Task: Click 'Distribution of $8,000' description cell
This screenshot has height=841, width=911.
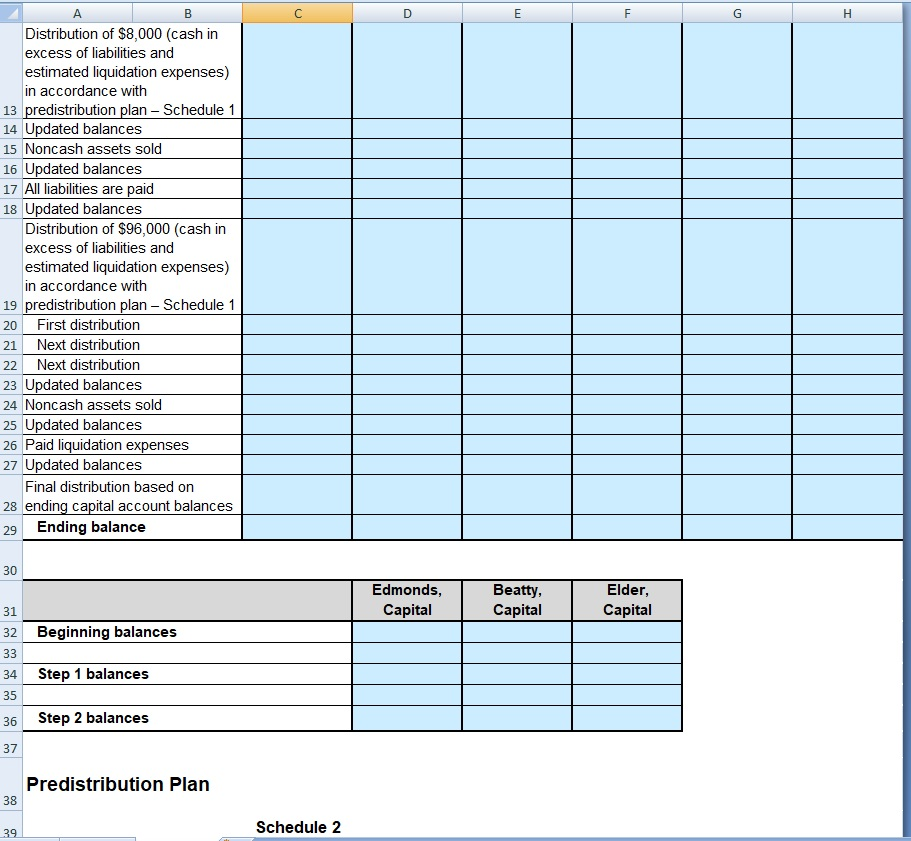Action: (x=132, y=71)
